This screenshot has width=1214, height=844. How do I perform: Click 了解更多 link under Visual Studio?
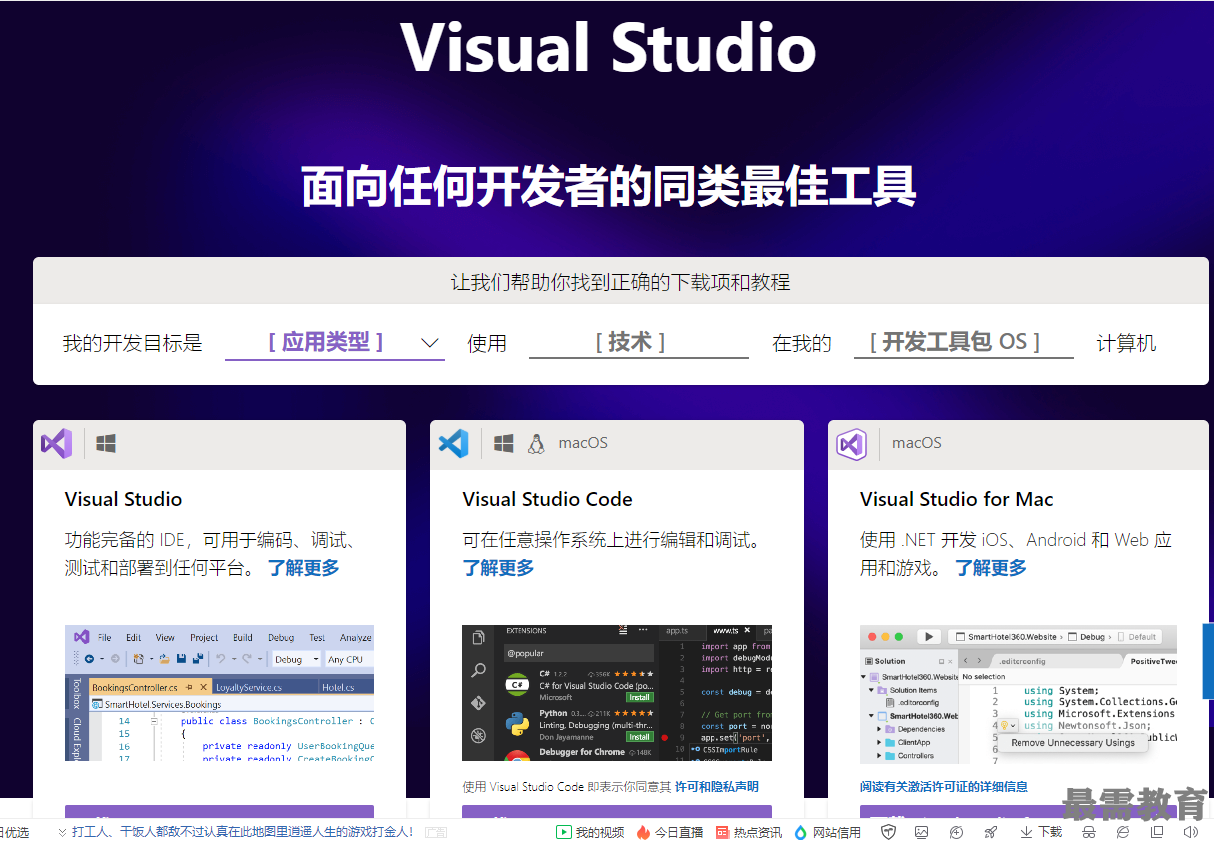(303, 568)
